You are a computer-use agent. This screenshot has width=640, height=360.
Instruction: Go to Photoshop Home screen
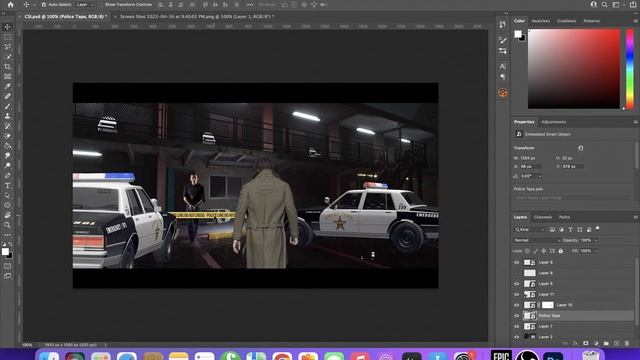[x=11, y=4]
